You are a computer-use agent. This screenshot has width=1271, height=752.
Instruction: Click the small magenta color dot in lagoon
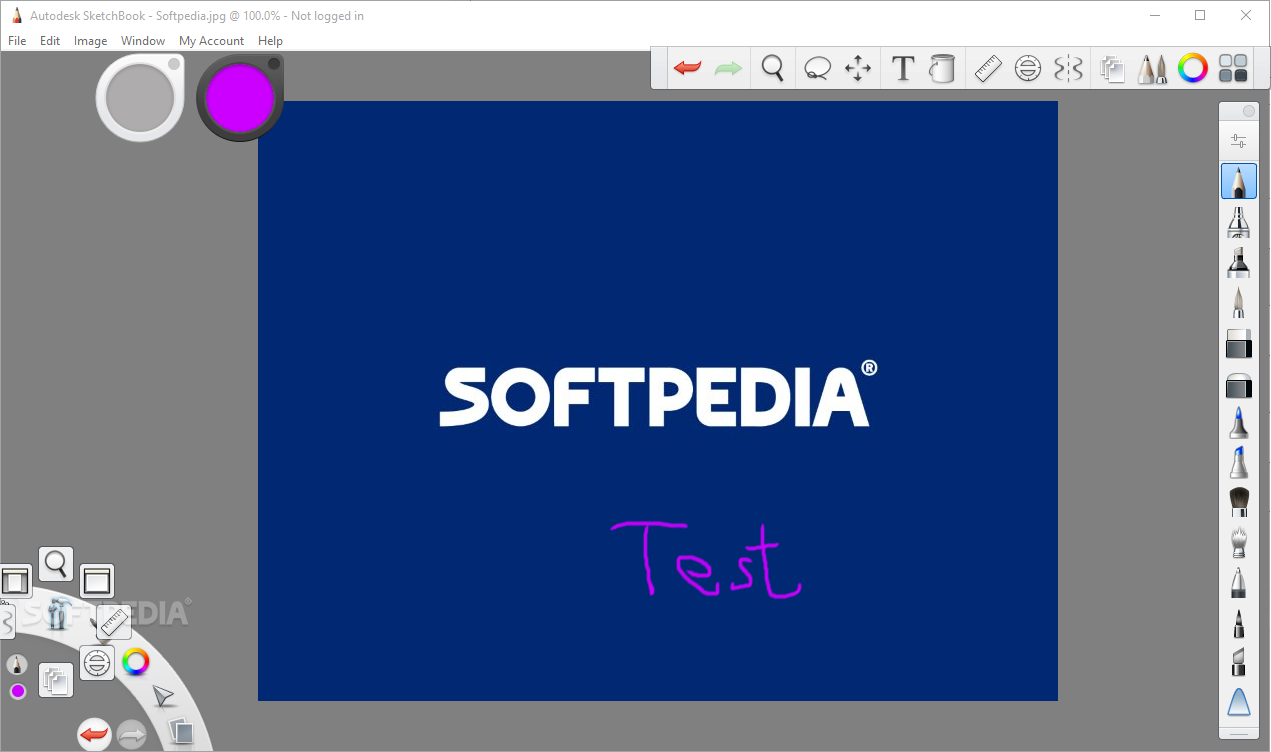[17, 691]
